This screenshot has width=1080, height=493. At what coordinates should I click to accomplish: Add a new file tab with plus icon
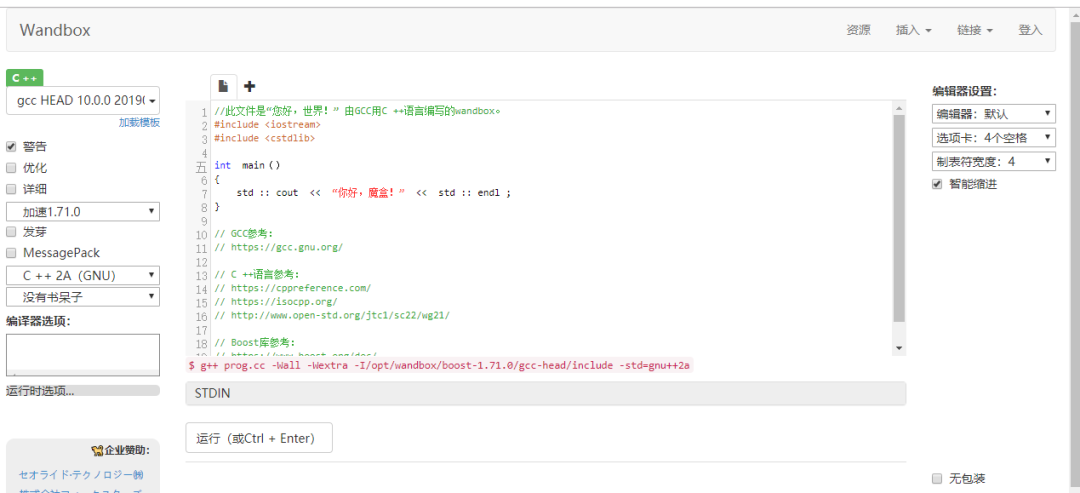coord(249,86)
